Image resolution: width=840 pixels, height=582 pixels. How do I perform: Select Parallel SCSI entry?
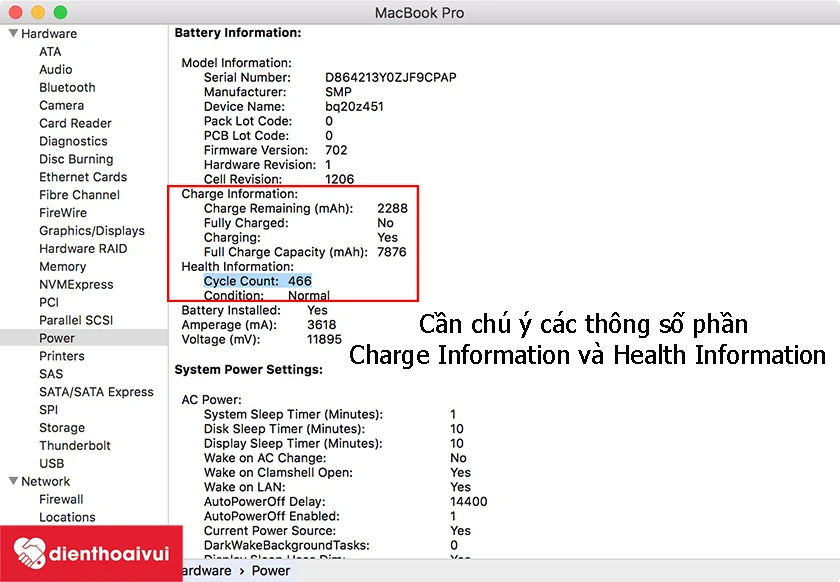pyautogui.click(x=76, y=320)
